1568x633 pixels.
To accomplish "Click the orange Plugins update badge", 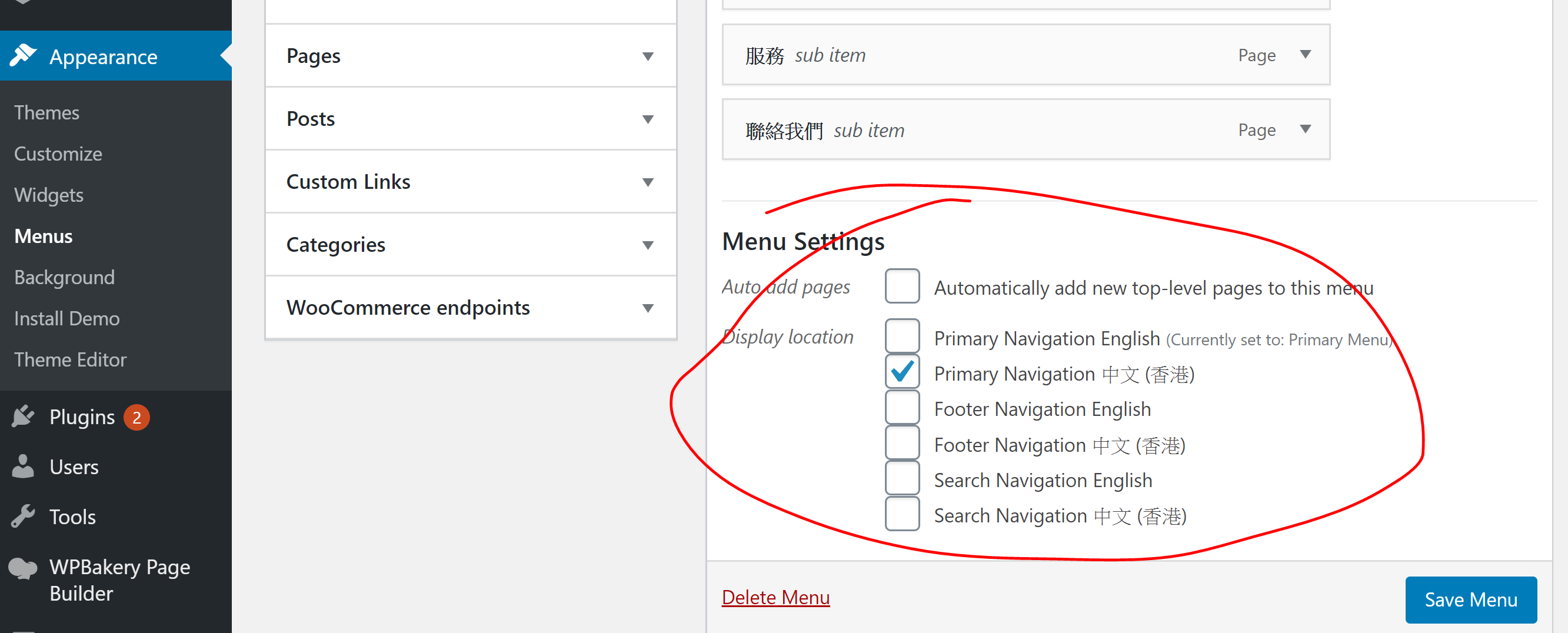I will coord(137,417).
